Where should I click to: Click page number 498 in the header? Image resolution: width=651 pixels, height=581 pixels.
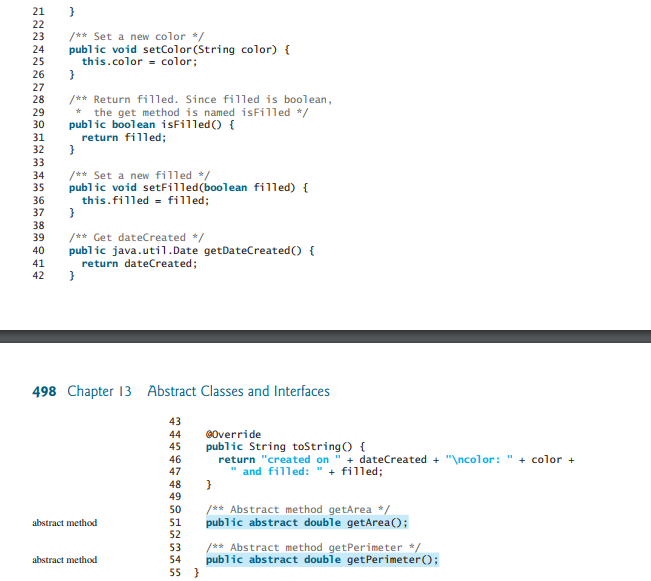point(44,392)
